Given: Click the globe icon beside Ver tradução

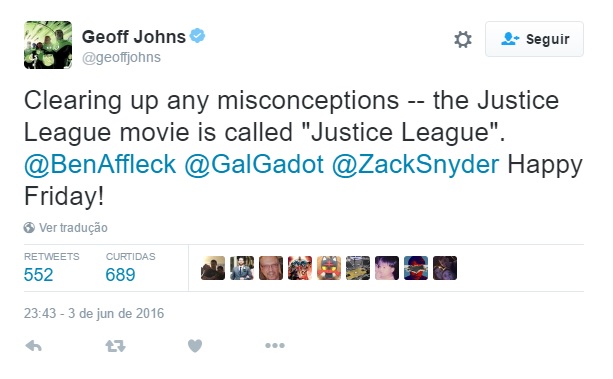Looking at the screenshot, I should [x=29, y=228].
